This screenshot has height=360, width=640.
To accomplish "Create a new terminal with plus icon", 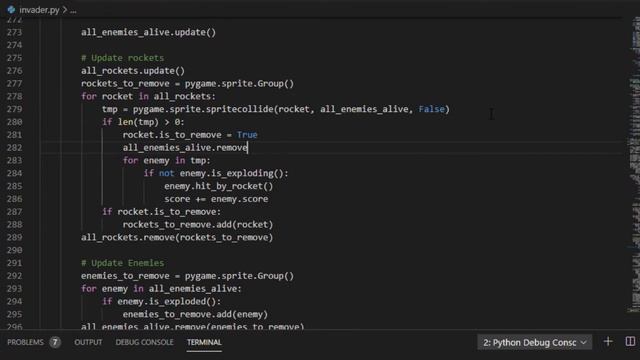I will click(608, 342).
